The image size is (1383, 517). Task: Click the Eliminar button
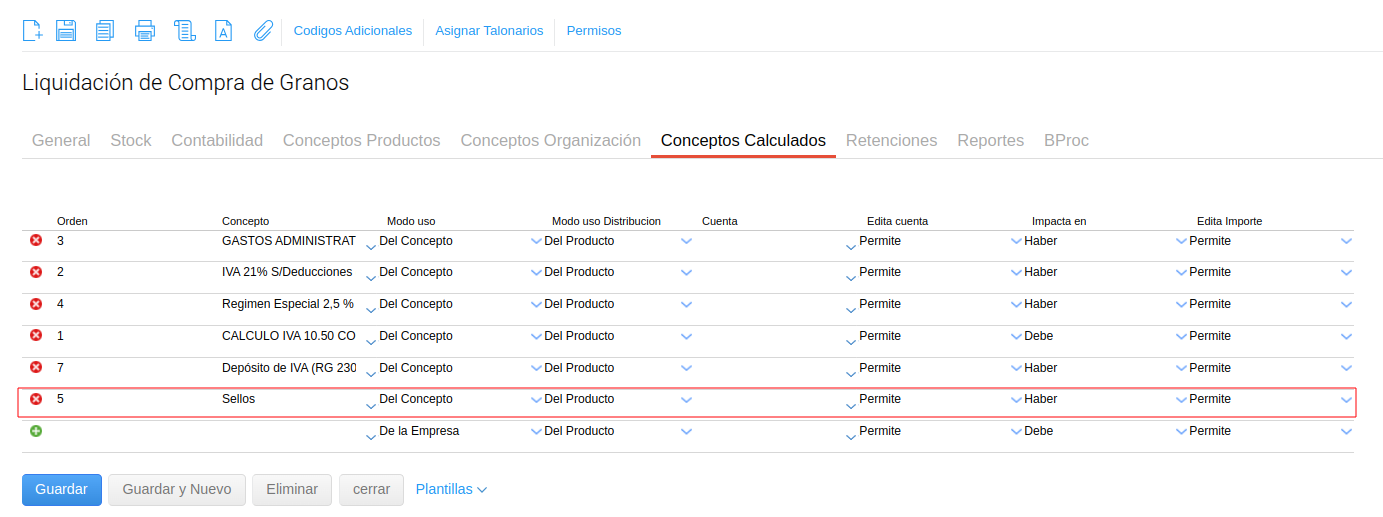(x=291, y=490)
